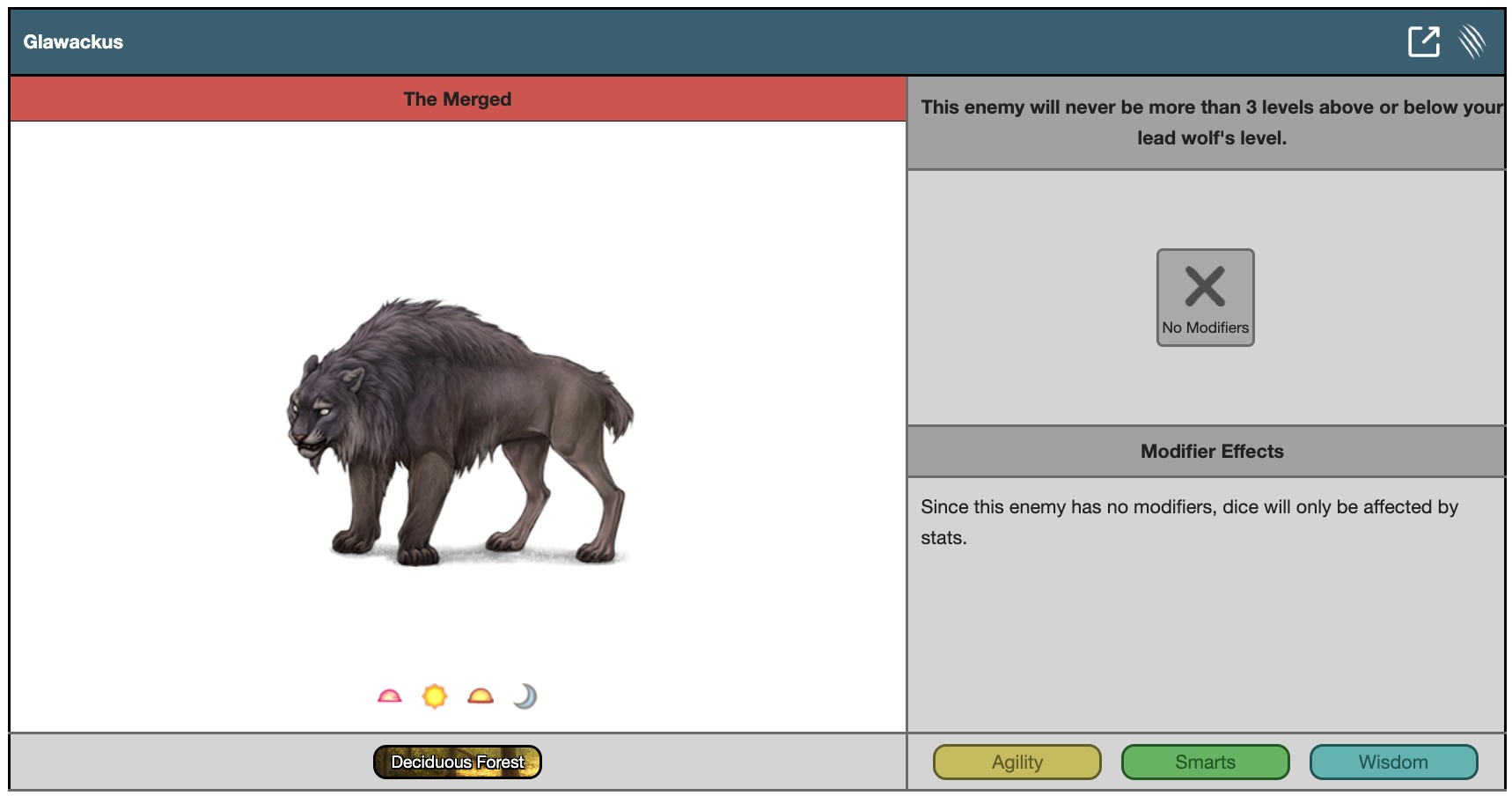Image resolution: width=1512 pixels, height=803 pixels.
Task: Choose the green Smarts stat button
Action: (x=1205, y=762)
